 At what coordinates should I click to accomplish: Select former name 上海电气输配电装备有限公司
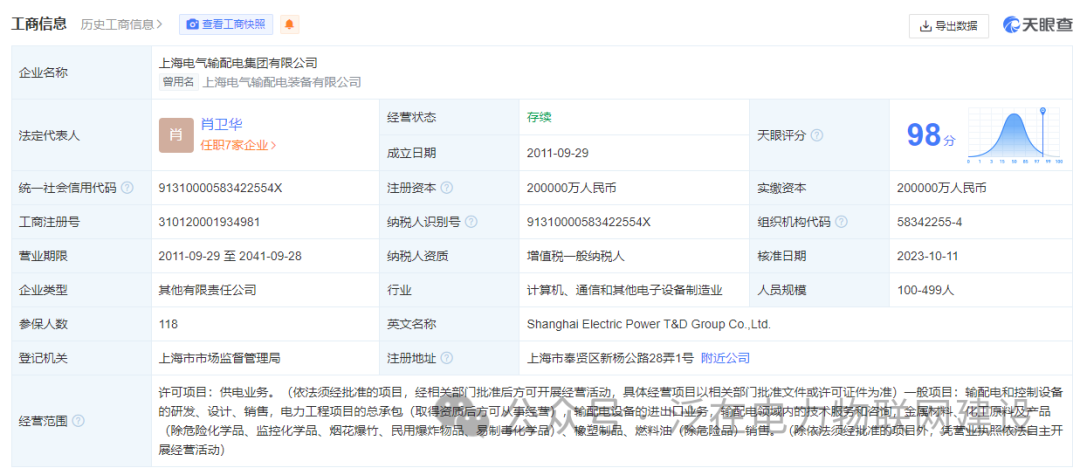coord(282,82)
